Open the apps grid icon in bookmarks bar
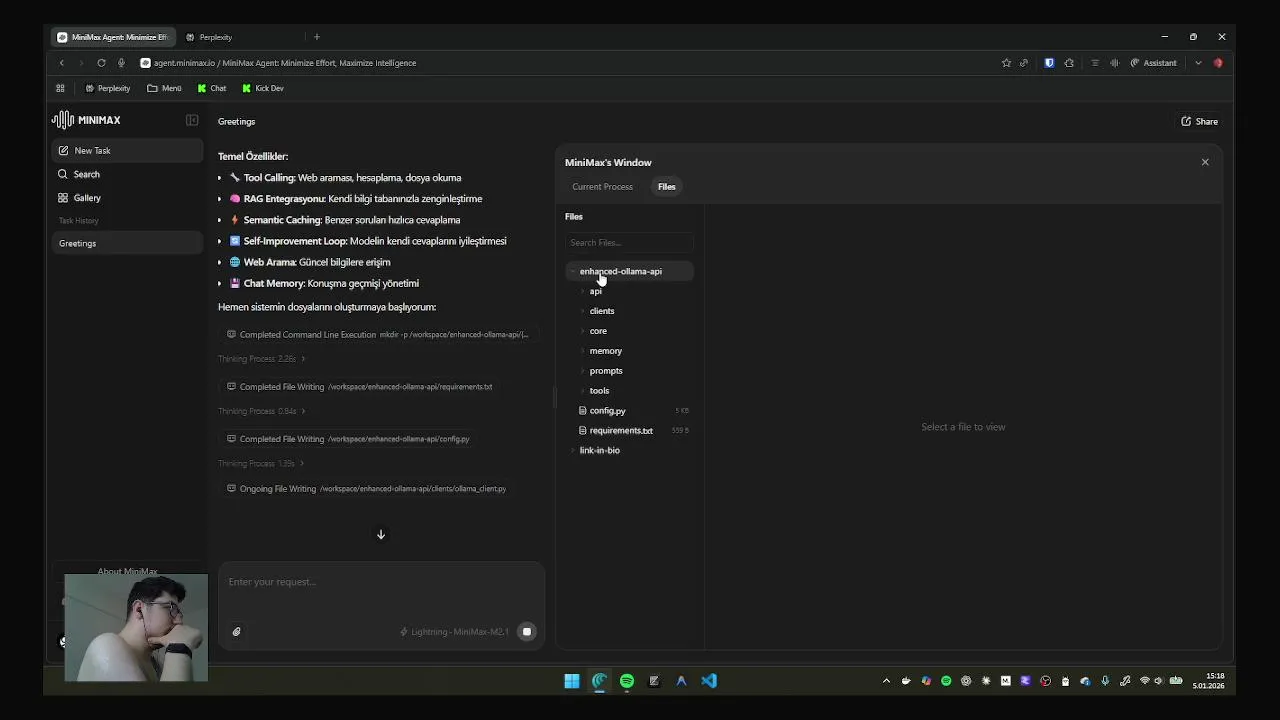Screen dimensions: 1280x720 pyautogui.click(x=60, y=88)
